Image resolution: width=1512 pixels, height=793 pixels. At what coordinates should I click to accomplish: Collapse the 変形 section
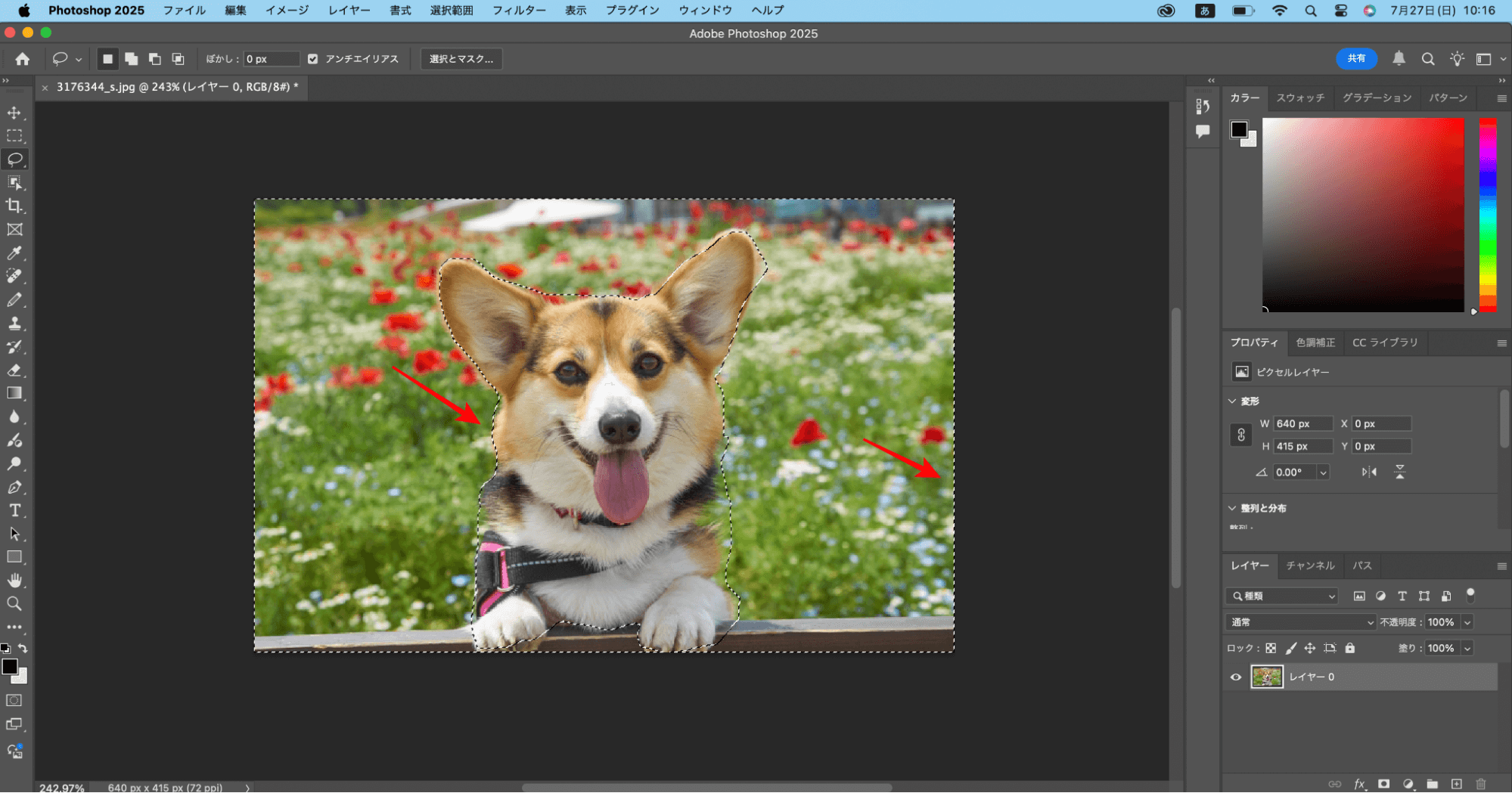(x=1232, y=401)
